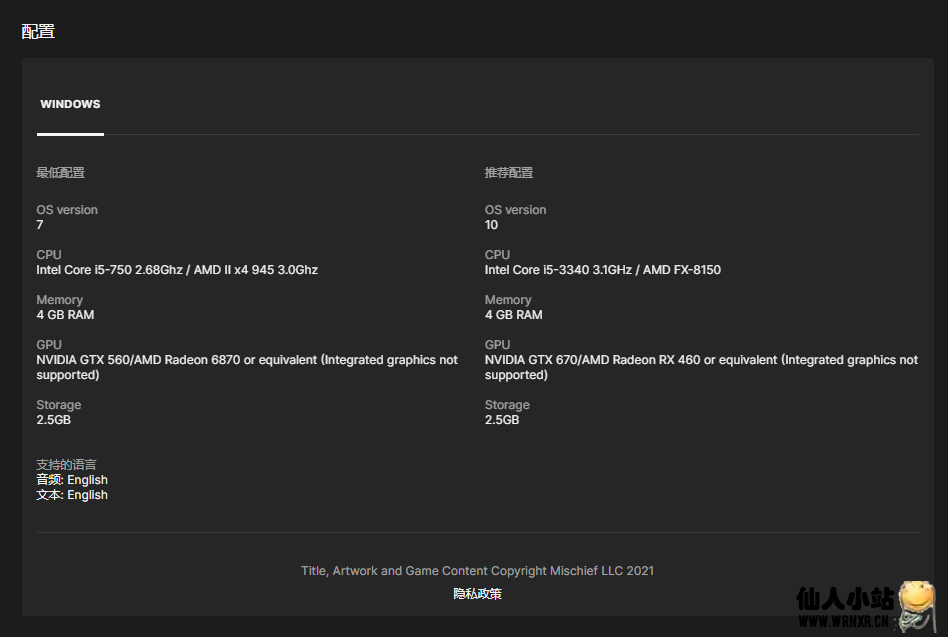Screen dimensions: 948x637
Task: Click the 音频: English language entry
Action: pyautogui.click(x=72, y=480)
